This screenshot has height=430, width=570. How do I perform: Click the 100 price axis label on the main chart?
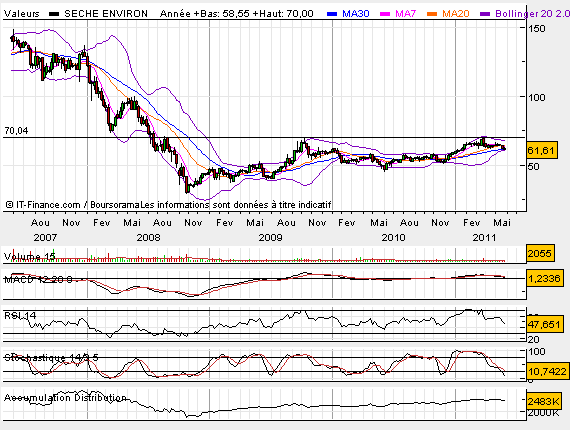537,97
